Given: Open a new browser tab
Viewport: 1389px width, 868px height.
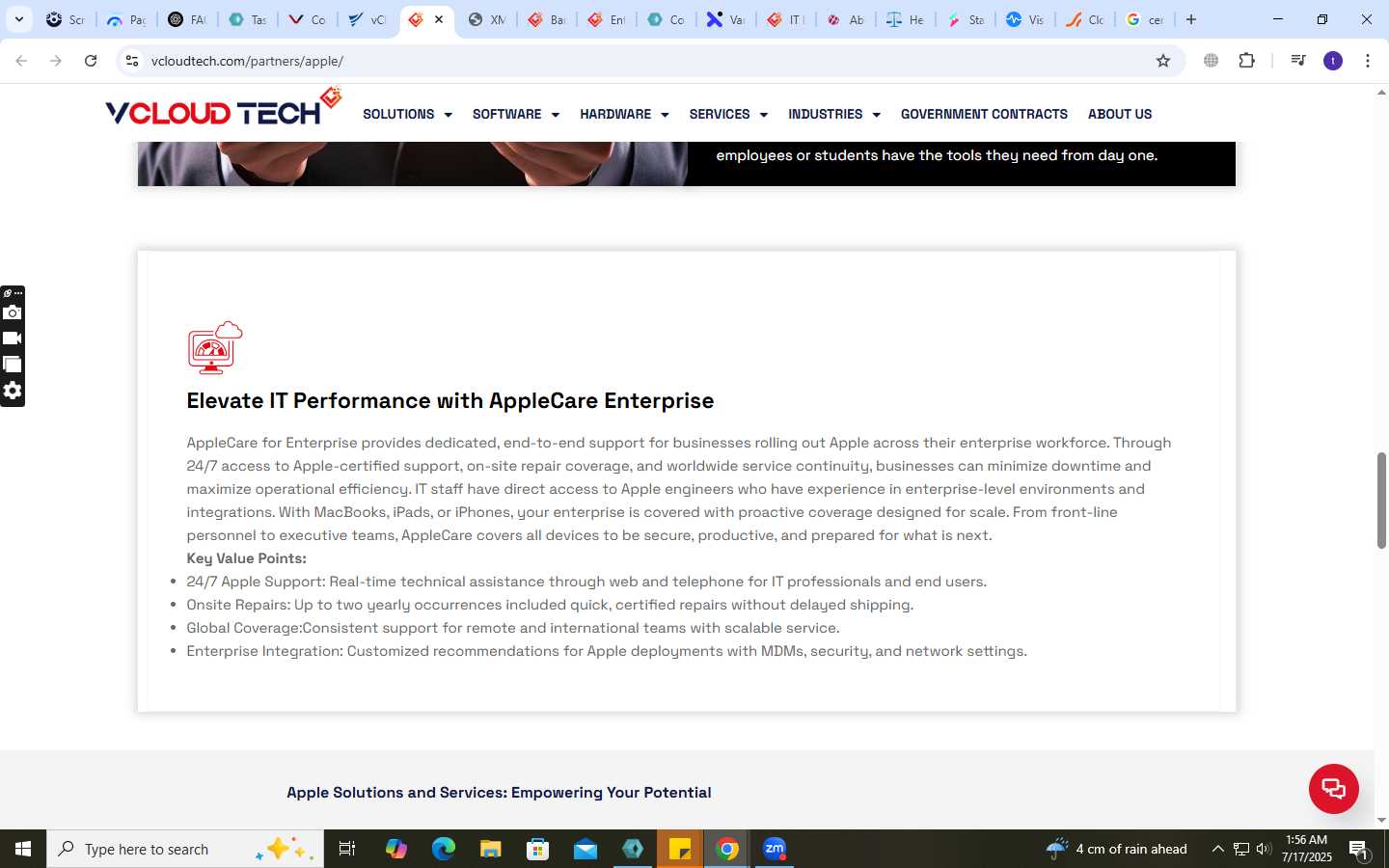Looking at the screenshot, I should (x=1191, y=19).
